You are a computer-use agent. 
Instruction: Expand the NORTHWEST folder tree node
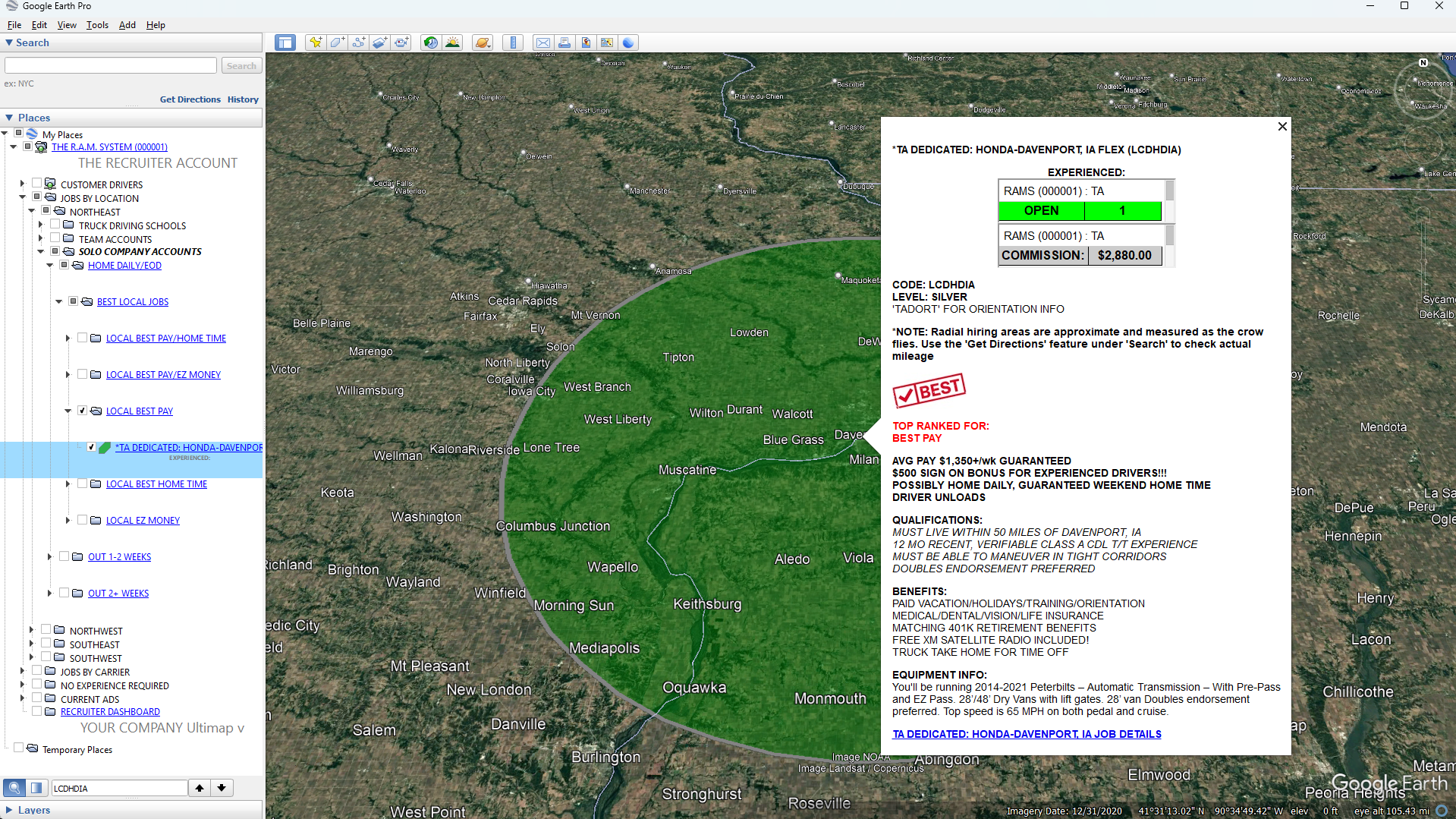[31, 630]
